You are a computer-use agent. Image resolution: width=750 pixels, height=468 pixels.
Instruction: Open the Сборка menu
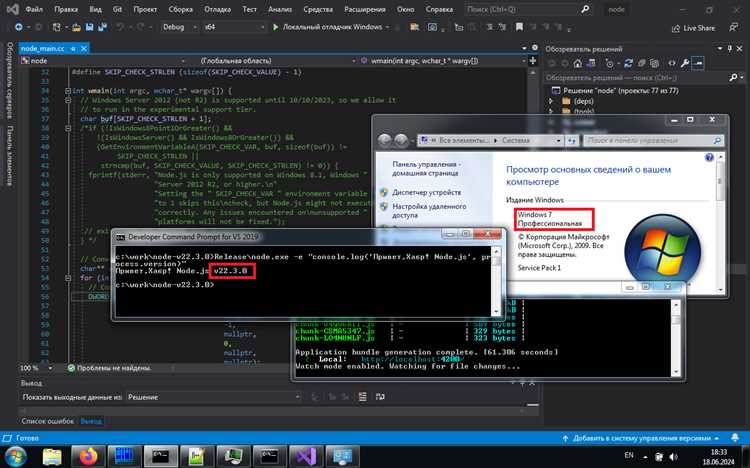coord(180,9)
